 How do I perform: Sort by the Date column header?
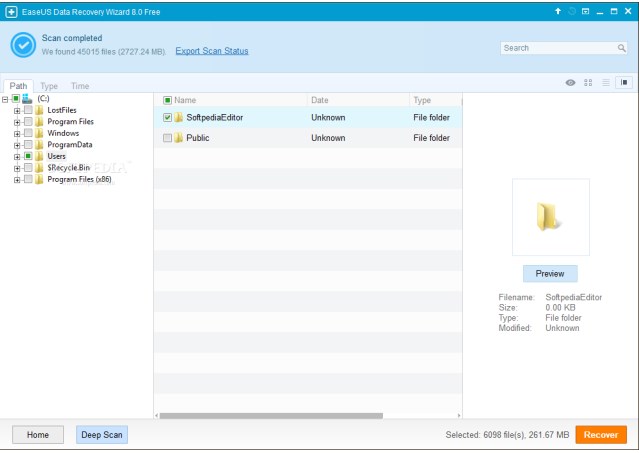320,100
